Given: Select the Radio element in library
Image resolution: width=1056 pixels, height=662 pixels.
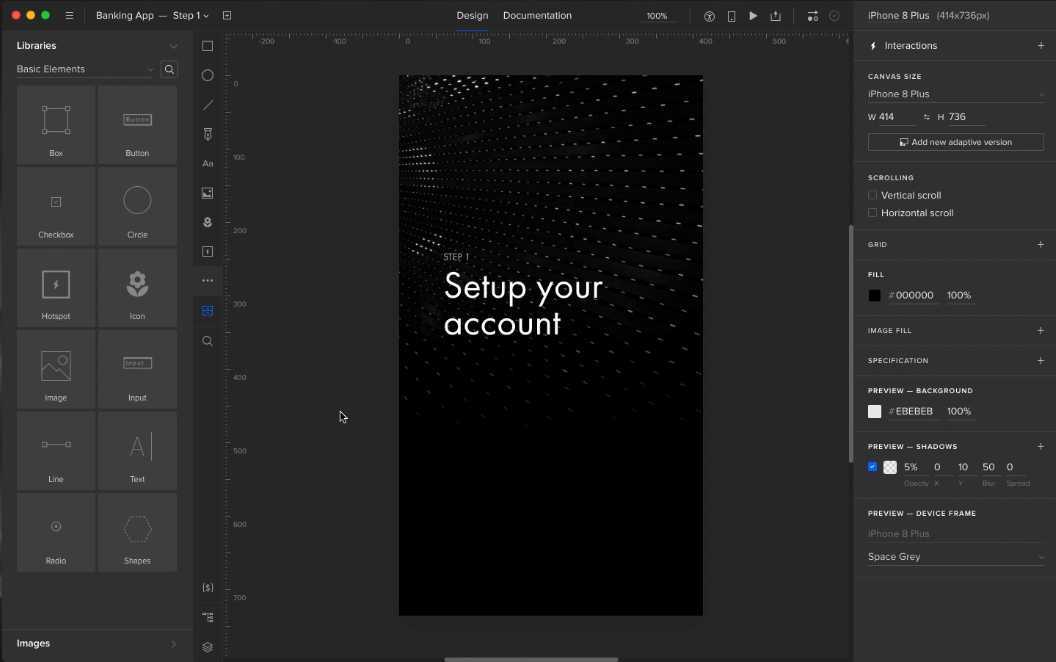Looking at the screenshot, I should 56,533.
